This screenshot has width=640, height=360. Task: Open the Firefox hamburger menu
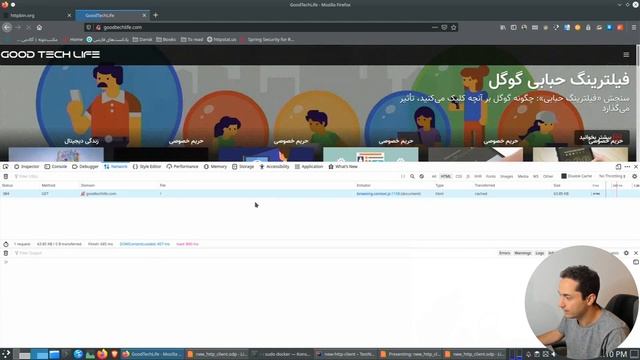click(634, 27)
